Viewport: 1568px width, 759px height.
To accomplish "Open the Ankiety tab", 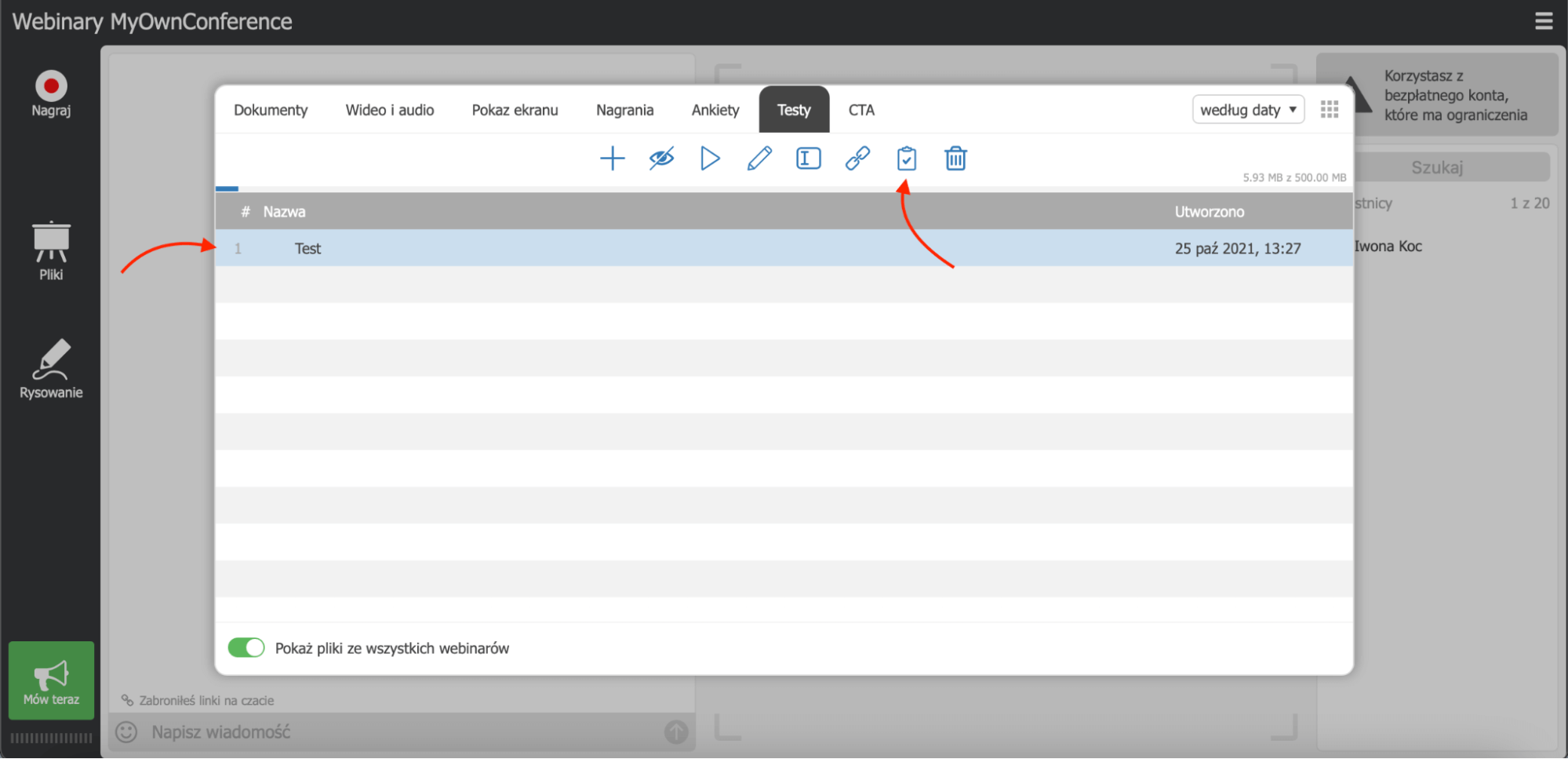I will coord(715,110).
